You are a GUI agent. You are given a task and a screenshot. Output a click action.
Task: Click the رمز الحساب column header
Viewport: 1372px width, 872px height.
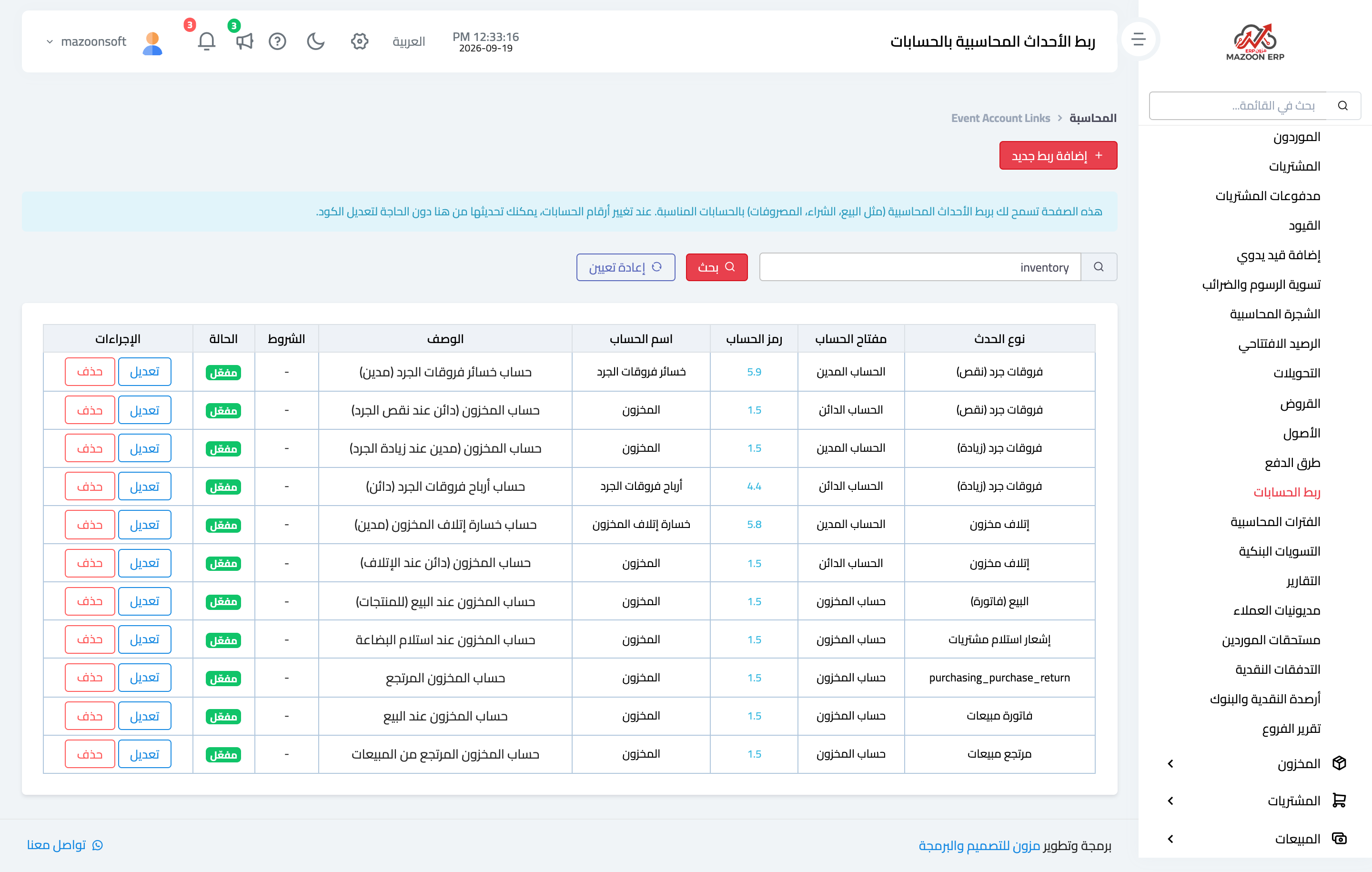(x=754, y=339)
